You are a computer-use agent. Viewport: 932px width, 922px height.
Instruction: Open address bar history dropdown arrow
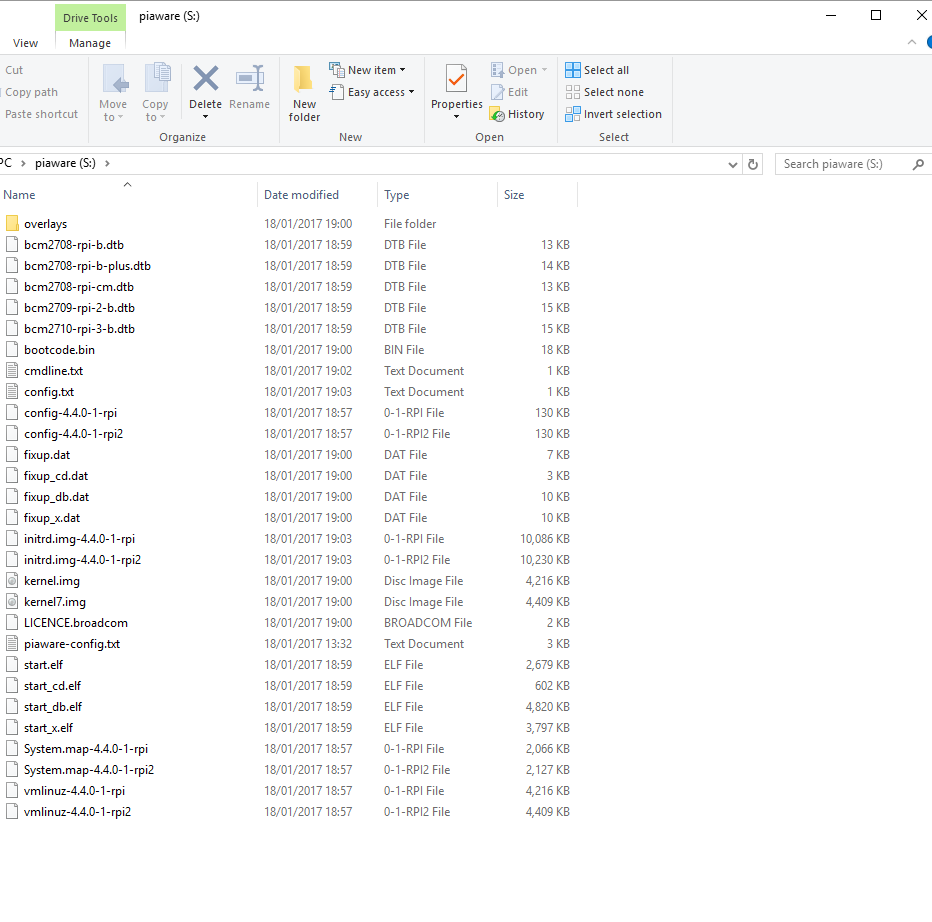[733, 164]
